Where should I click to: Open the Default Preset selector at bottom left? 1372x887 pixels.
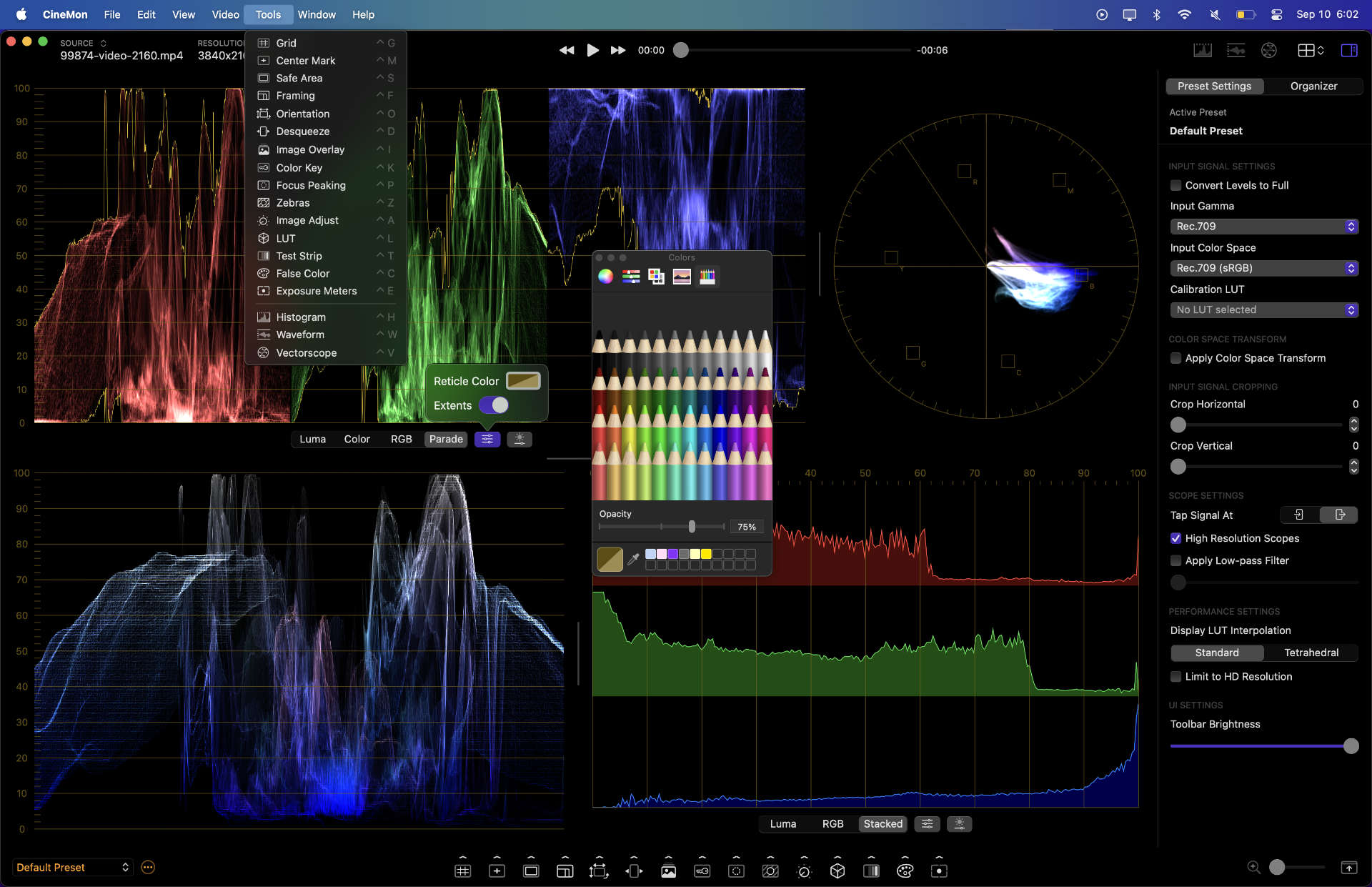(x=72, y=867)
